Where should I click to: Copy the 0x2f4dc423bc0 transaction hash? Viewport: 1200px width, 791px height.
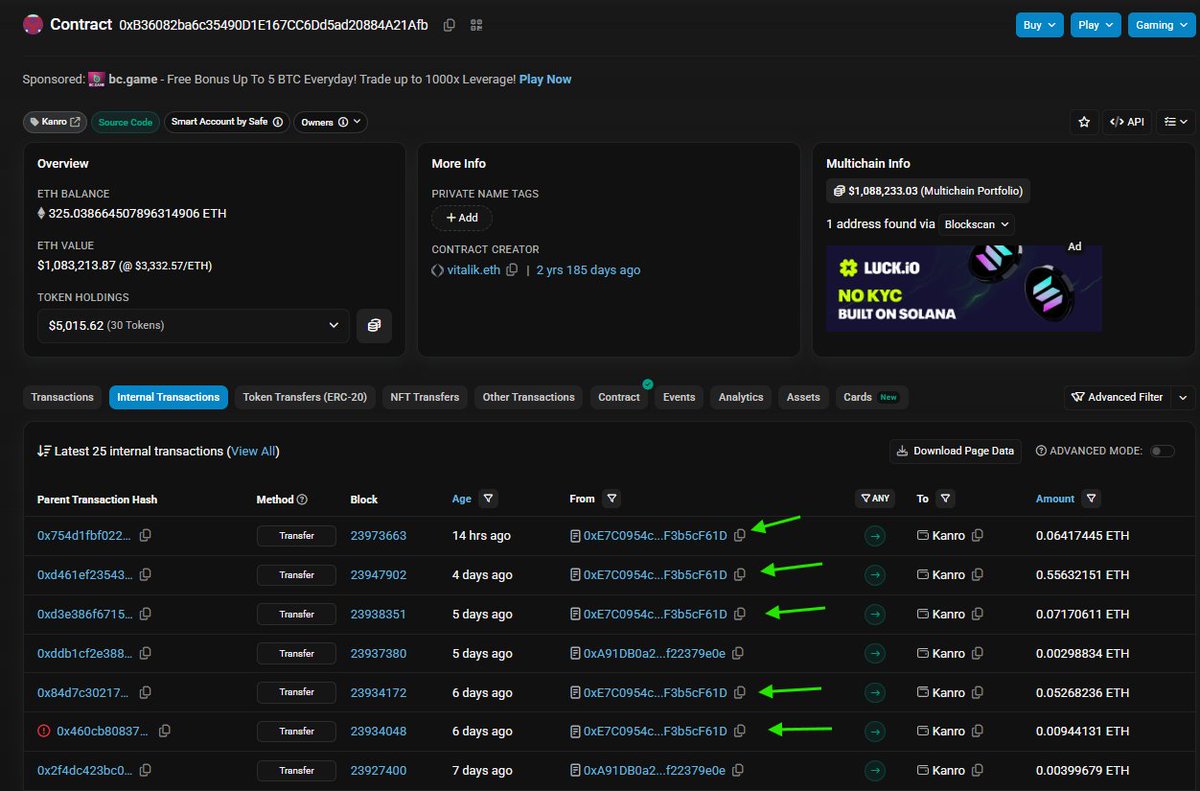coord(146,770)
